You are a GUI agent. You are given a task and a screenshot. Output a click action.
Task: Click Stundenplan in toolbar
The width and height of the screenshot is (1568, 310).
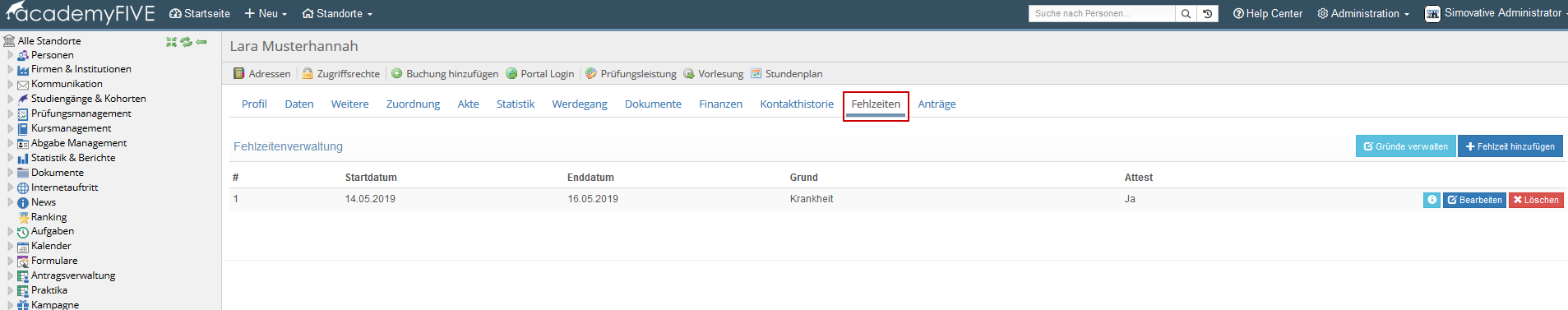(786, 74)
